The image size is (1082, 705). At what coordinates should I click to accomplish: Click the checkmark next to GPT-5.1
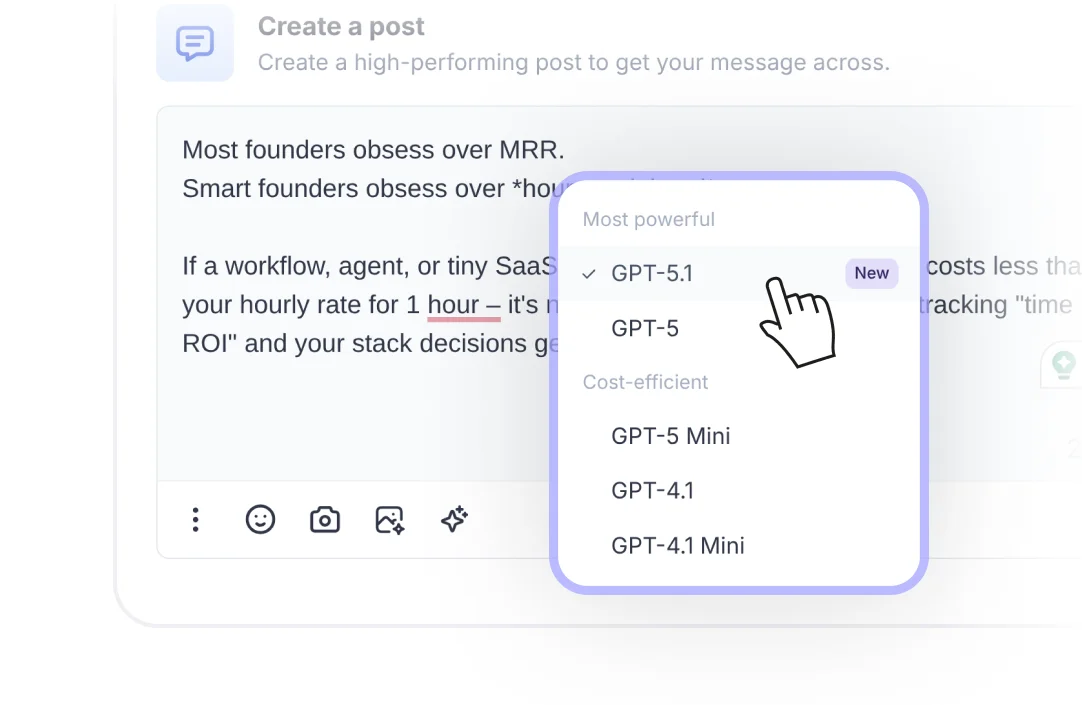tap(589, 273)
